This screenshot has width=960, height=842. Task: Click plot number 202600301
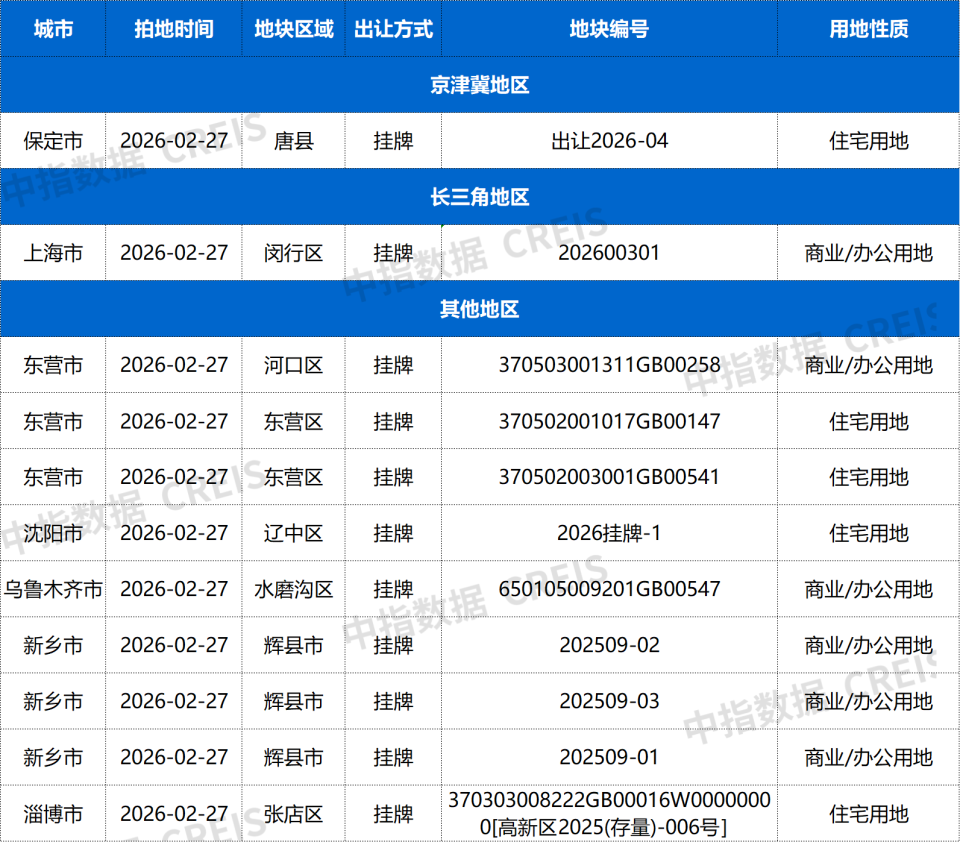(610, 253)
